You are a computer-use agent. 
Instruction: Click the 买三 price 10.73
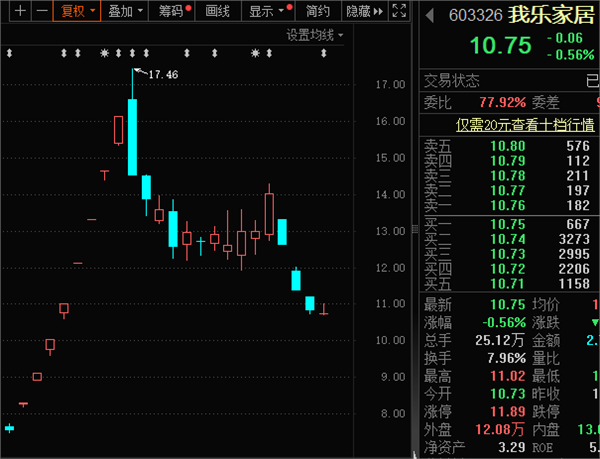coord(508,254)
